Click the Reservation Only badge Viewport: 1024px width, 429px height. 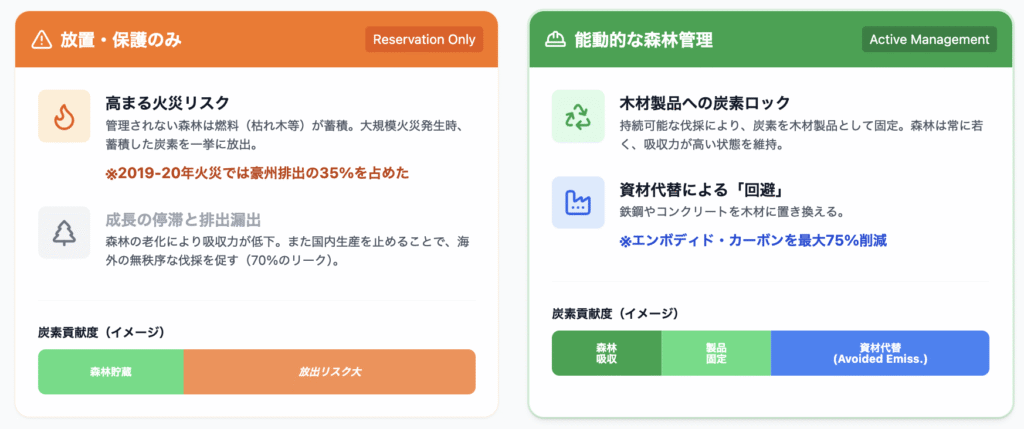click(x=424, y=39)
